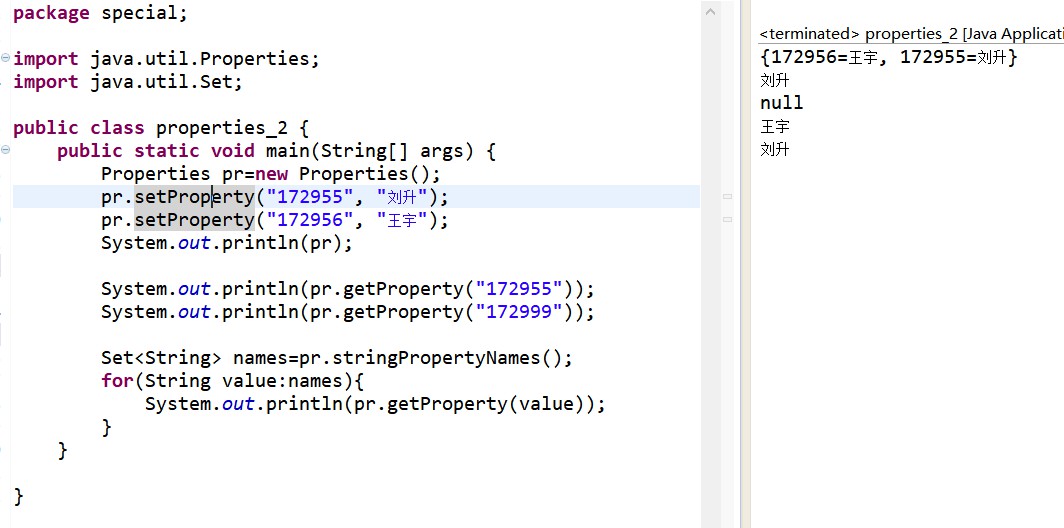Click the "172999" string in getProperty call
The height and width of the screenshot is (528, 1064).
[x=520, y=312]
